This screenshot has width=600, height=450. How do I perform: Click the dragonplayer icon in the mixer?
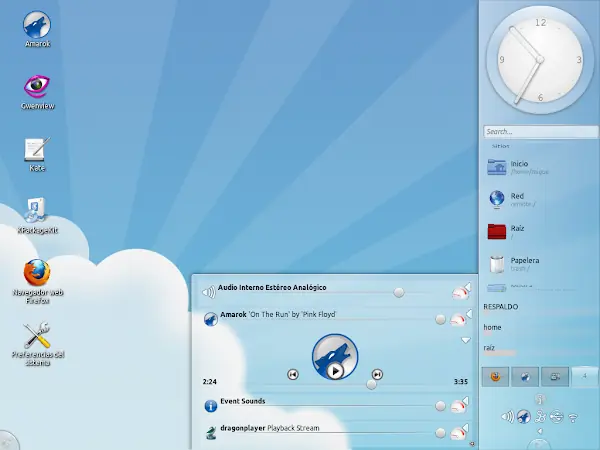(x=210, y=433)
